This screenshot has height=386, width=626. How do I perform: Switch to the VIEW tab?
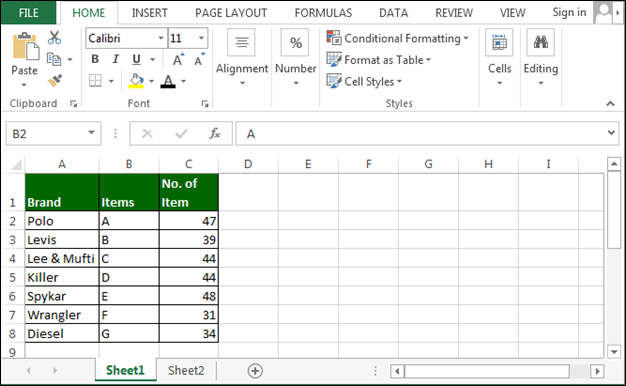[x=512, y=13]
